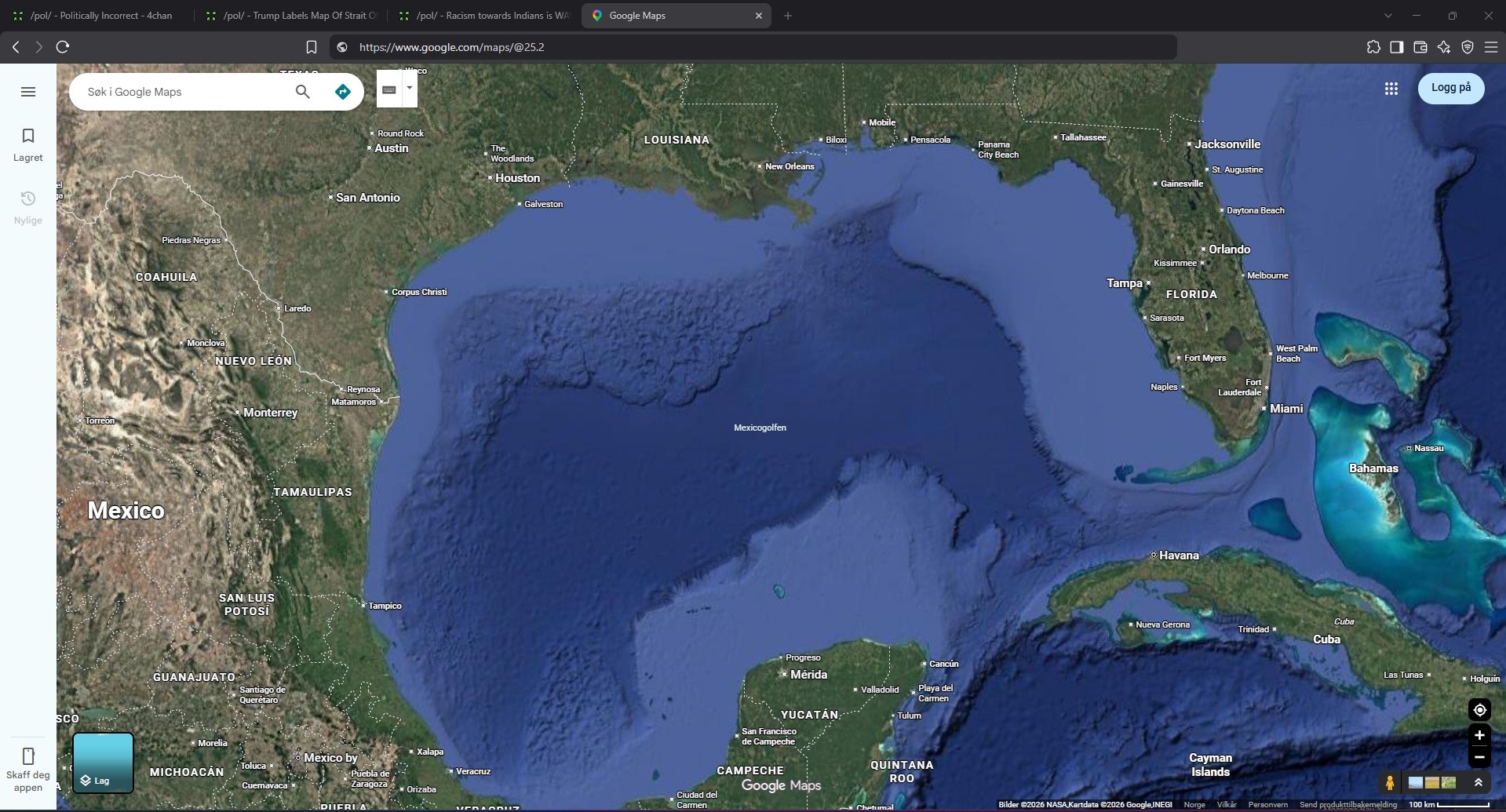Image resolution: width=1506 pixels, height=812 pixels.
Task: Click the Cancún city label
Action: pyautogui.click(x=944, y=664)
